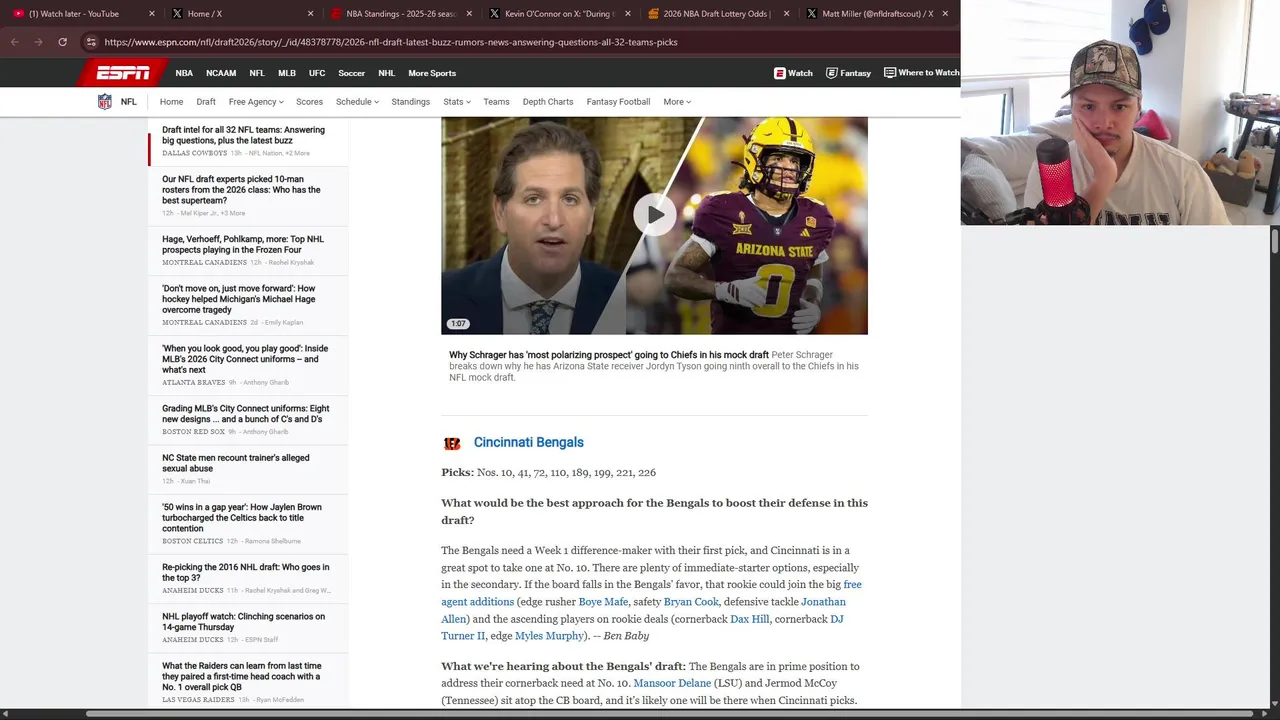Click the NFL shield logo icon

104,102
